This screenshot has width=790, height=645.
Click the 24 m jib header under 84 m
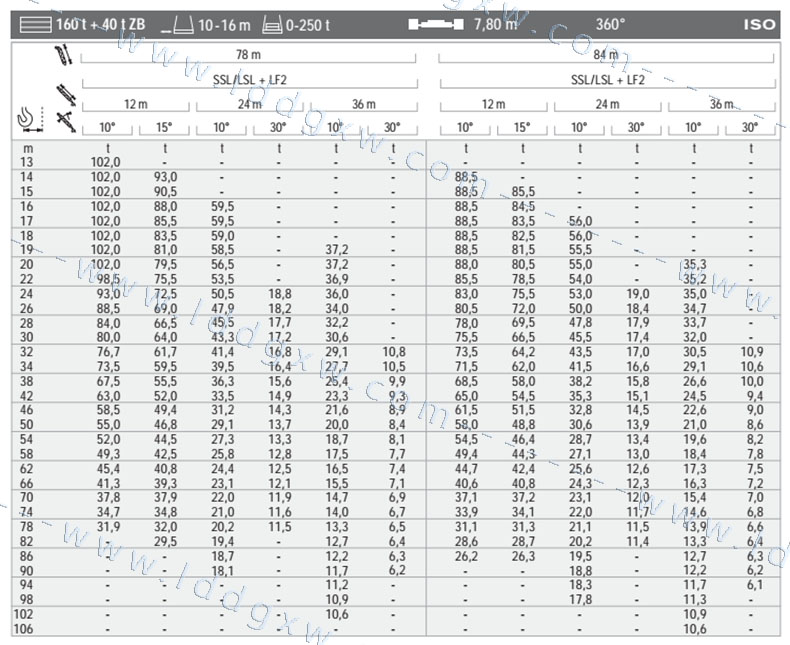coord(608,104)
